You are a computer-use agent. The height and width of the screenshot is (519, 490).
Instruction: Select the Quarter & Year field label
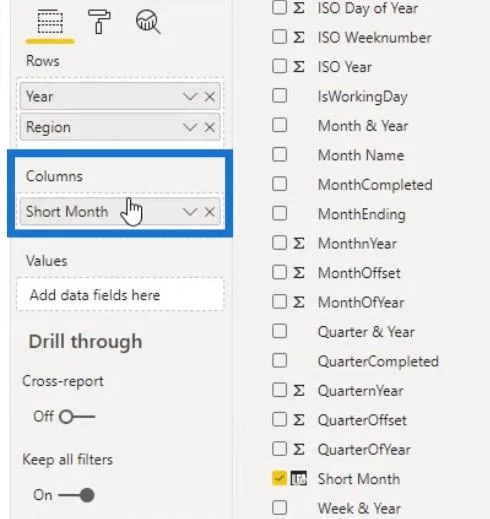point(366,332)
